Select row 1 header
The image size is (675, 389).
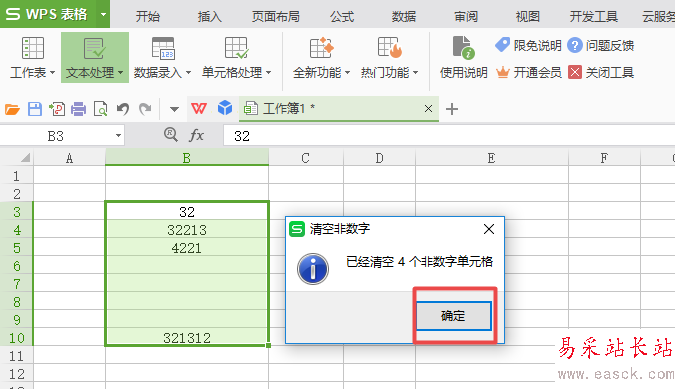click(x=16, y=176)
